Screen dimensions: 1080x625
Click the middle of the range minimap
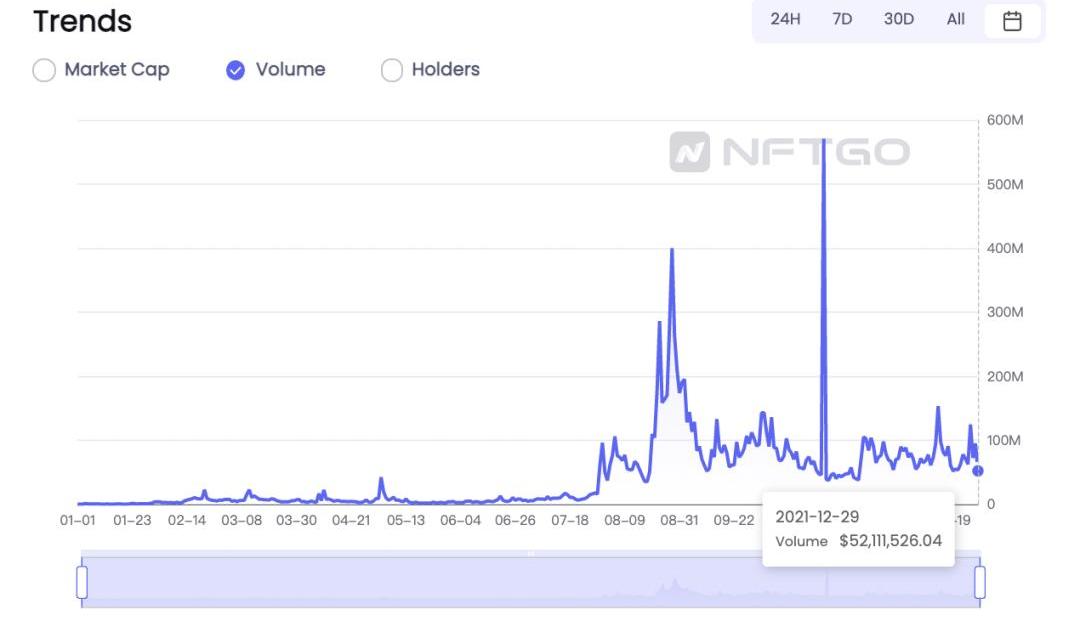click(531, 581)
